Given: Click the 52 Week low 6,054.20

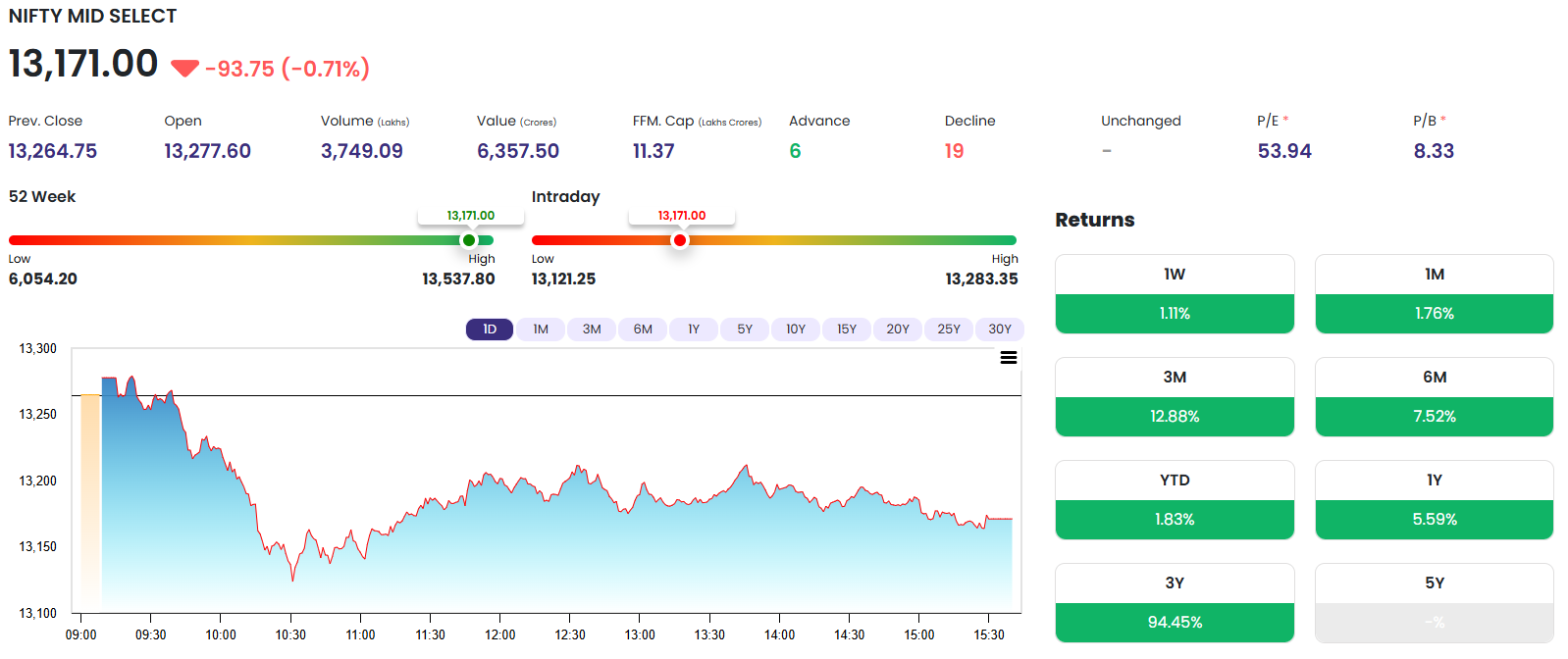Looking at the screenshot, I should (x=43, y=279).
